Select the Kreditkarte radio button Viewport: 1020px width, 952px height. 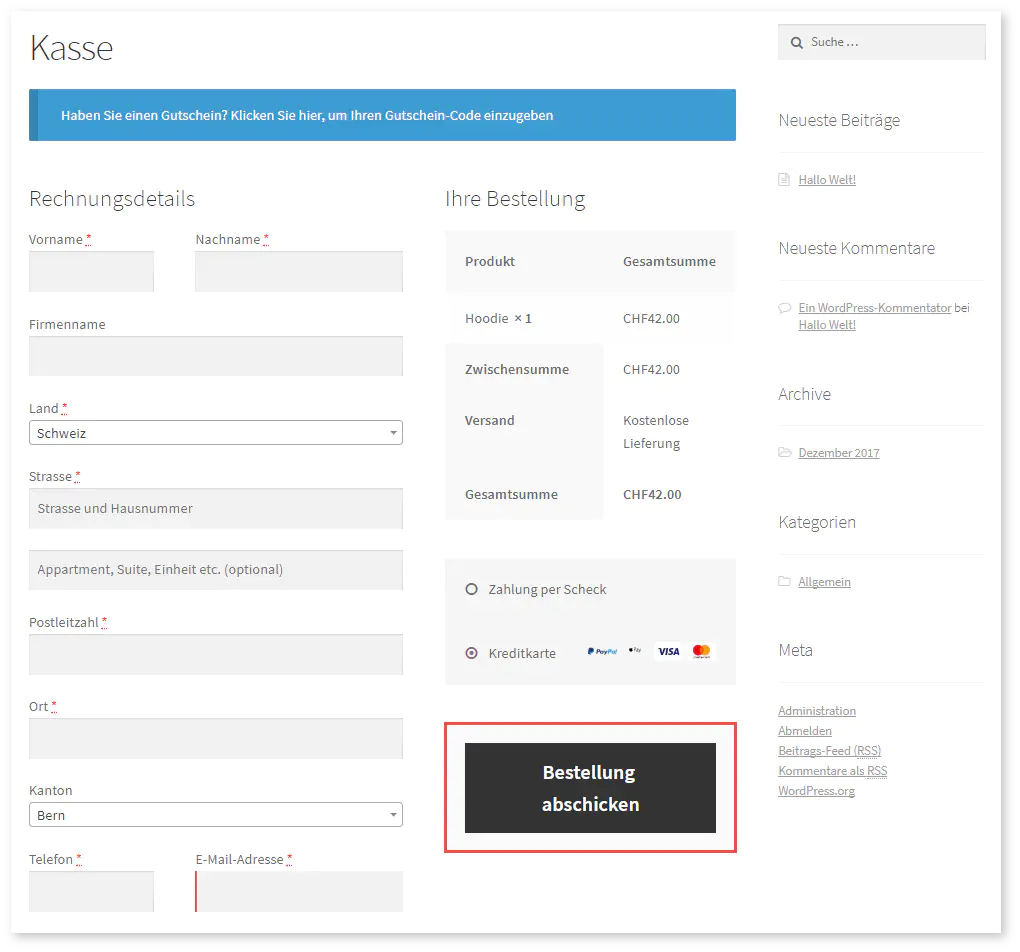(x=472, y=653)
